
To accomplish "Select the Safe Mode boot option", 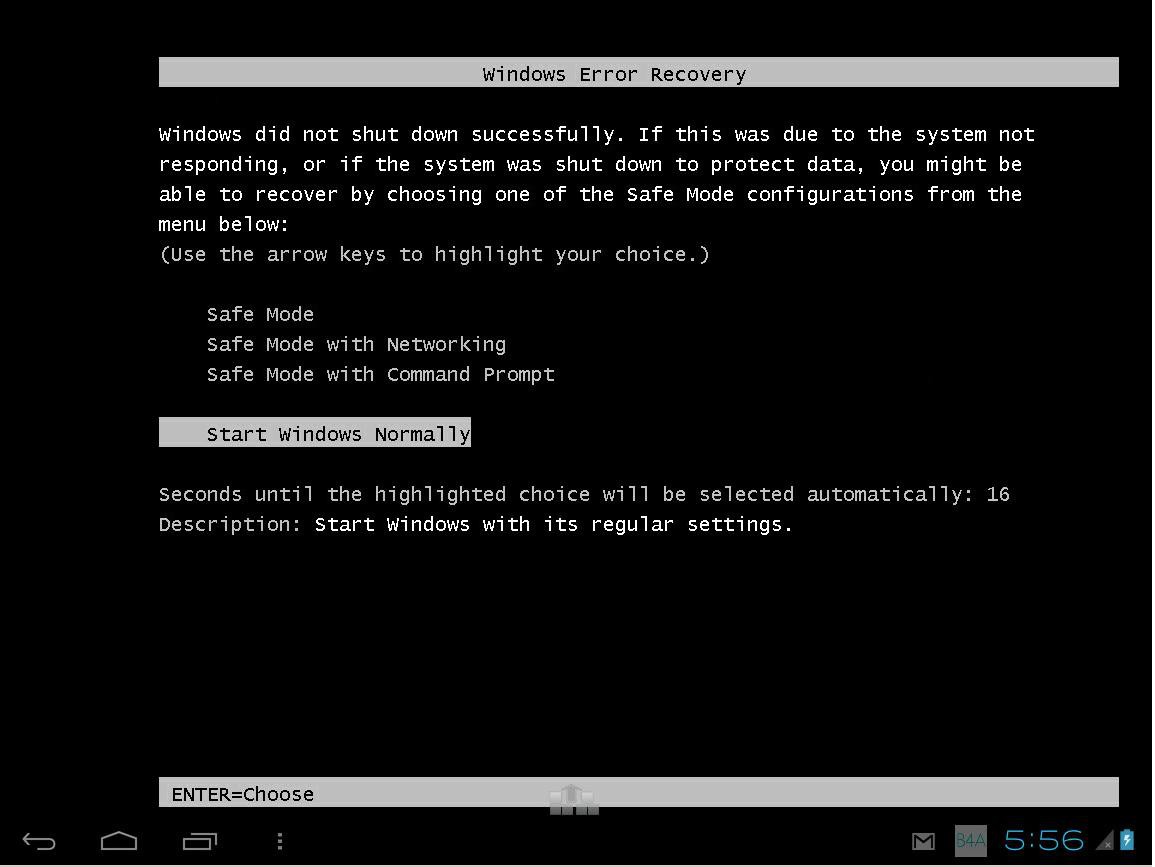I will pos(260,315).
